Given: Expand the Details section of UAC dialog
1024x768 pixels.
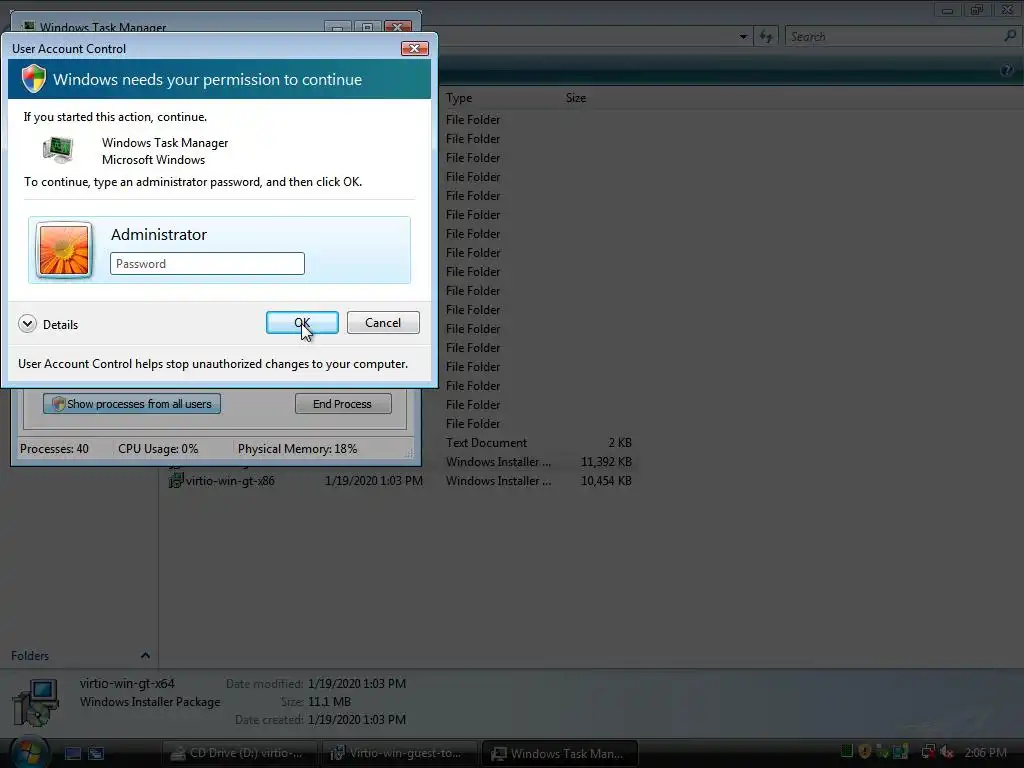Looking at the screenshot, I should tap(27, 324).
